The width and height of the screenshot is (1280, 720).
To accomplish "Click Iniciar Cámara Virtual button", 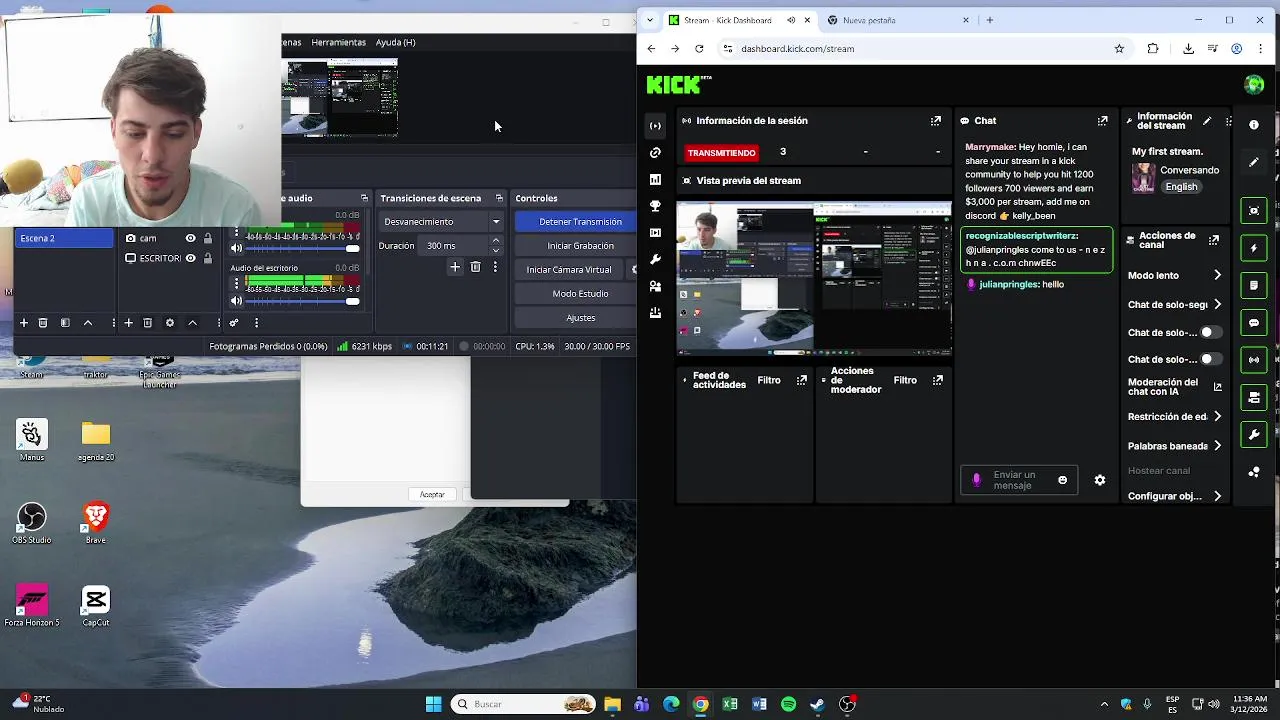I will click(569, 270).
